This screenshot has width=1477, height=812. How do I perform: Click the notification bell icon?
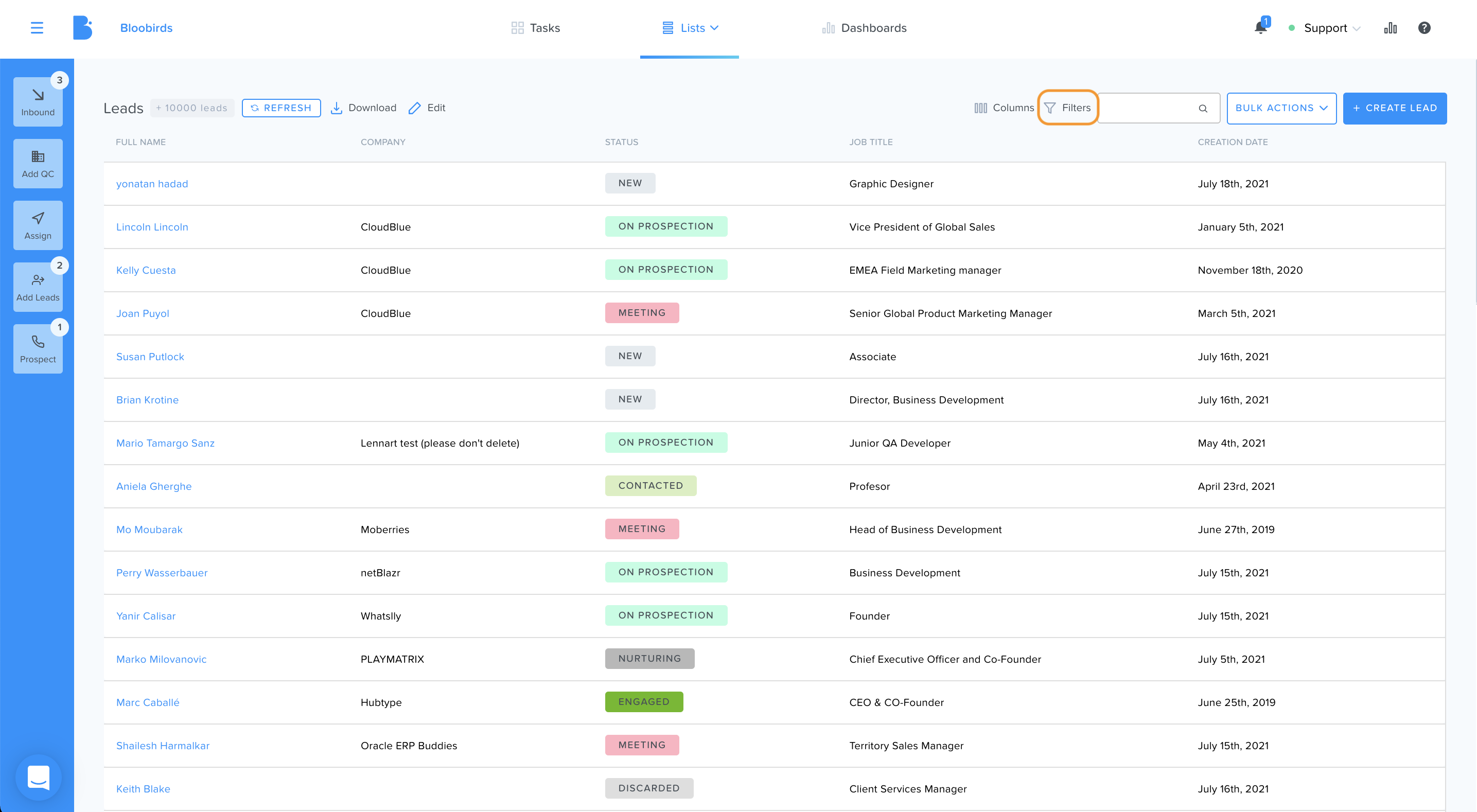tap(1260, 27)
